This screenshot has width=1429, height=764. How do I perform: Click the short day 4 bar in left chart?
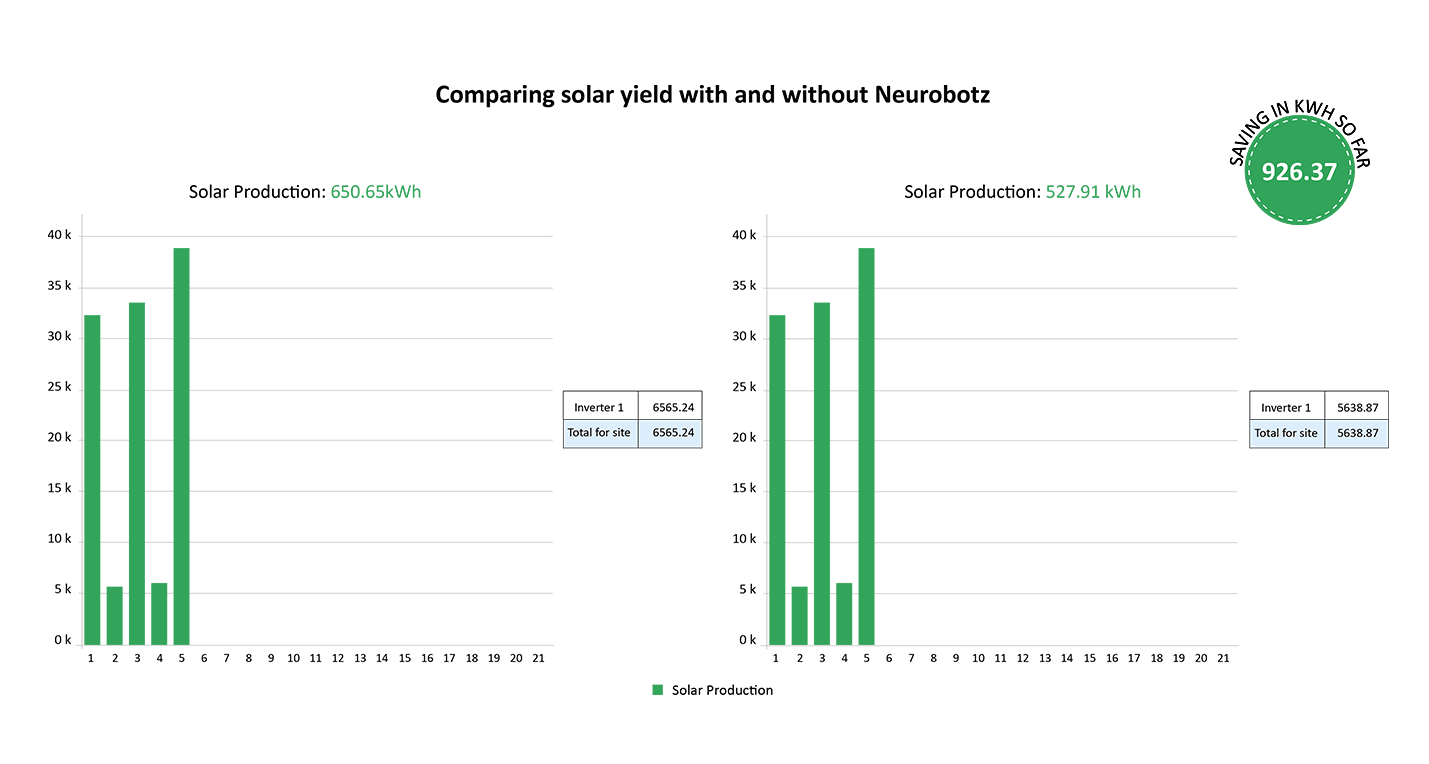pyautogui.click(x=159, y=614)
